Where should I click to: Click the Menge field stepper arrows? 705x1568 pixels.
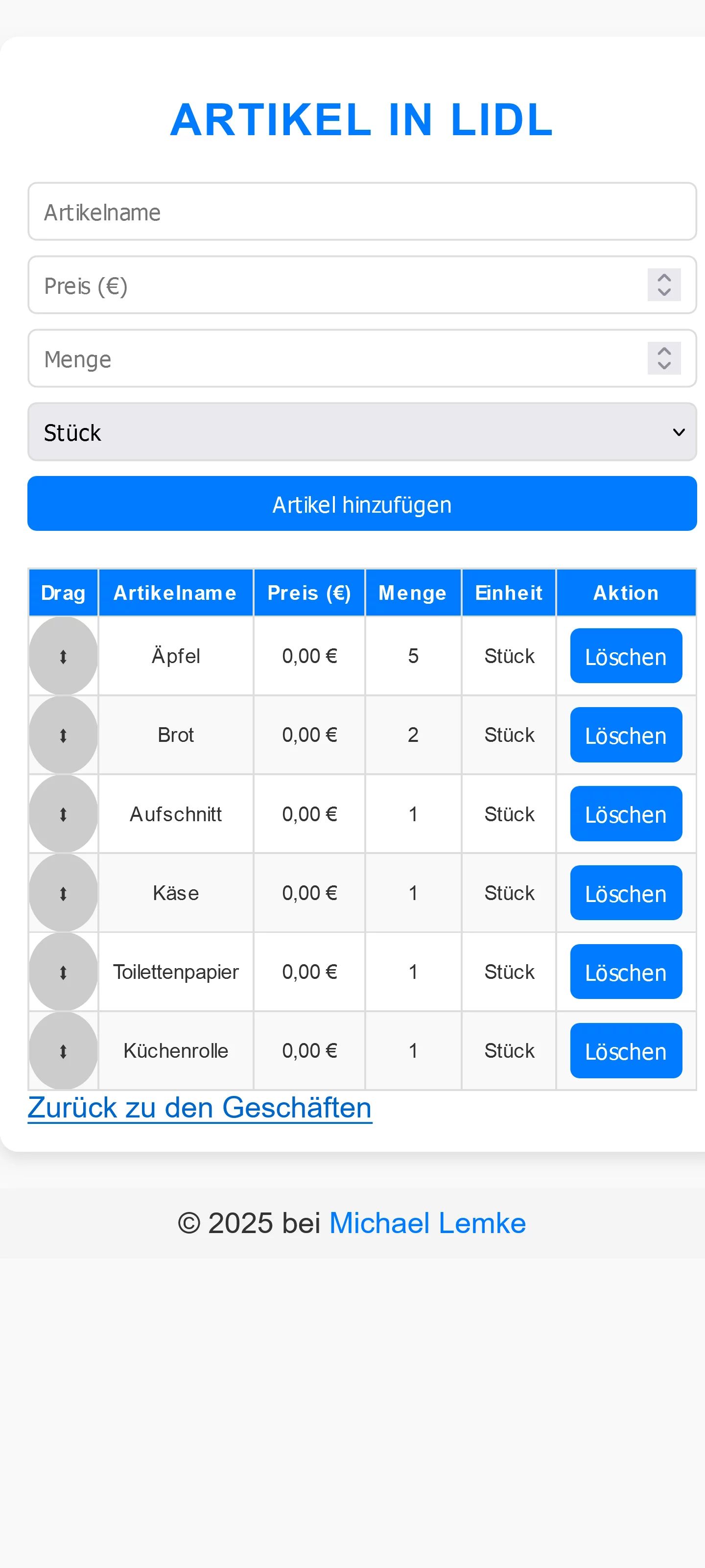[663, 358]
